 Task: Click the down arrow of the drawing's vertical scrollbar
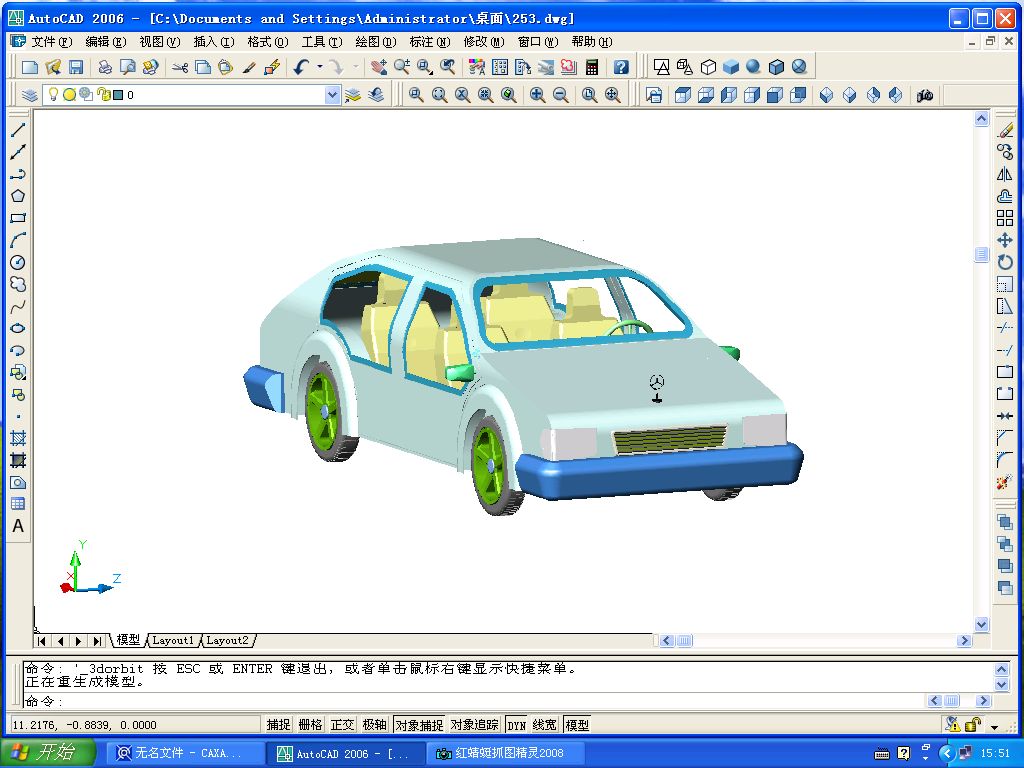click(981, 624)
